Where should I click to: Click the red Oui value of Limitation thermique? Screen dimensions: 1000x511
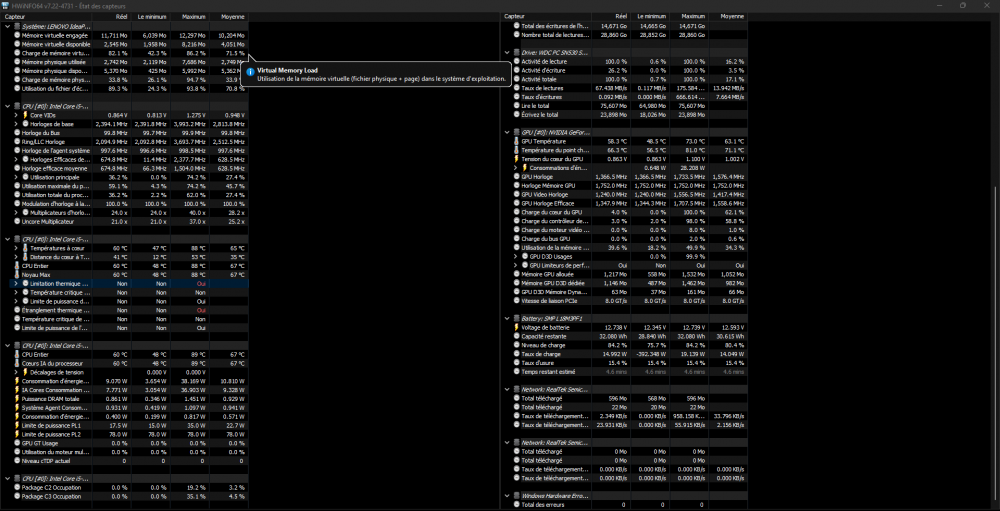pos(201,283)
